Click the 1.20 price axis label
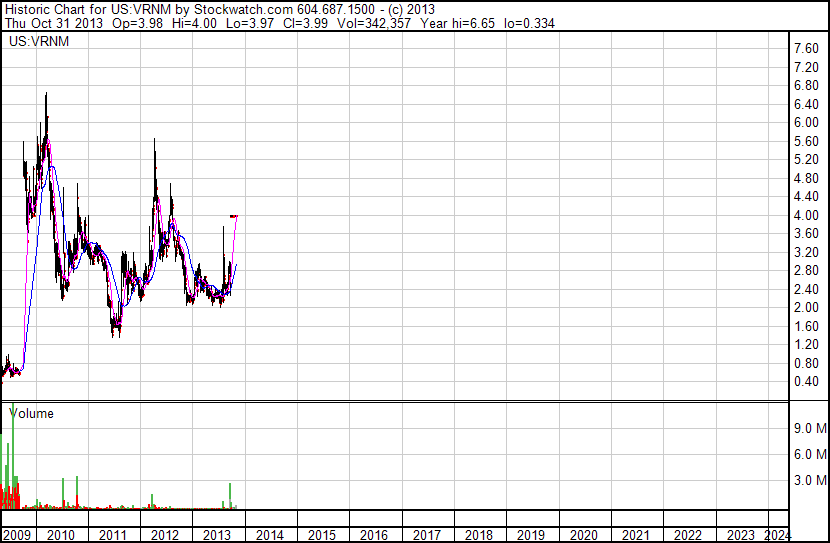830x543 pixels. (807, 345)
